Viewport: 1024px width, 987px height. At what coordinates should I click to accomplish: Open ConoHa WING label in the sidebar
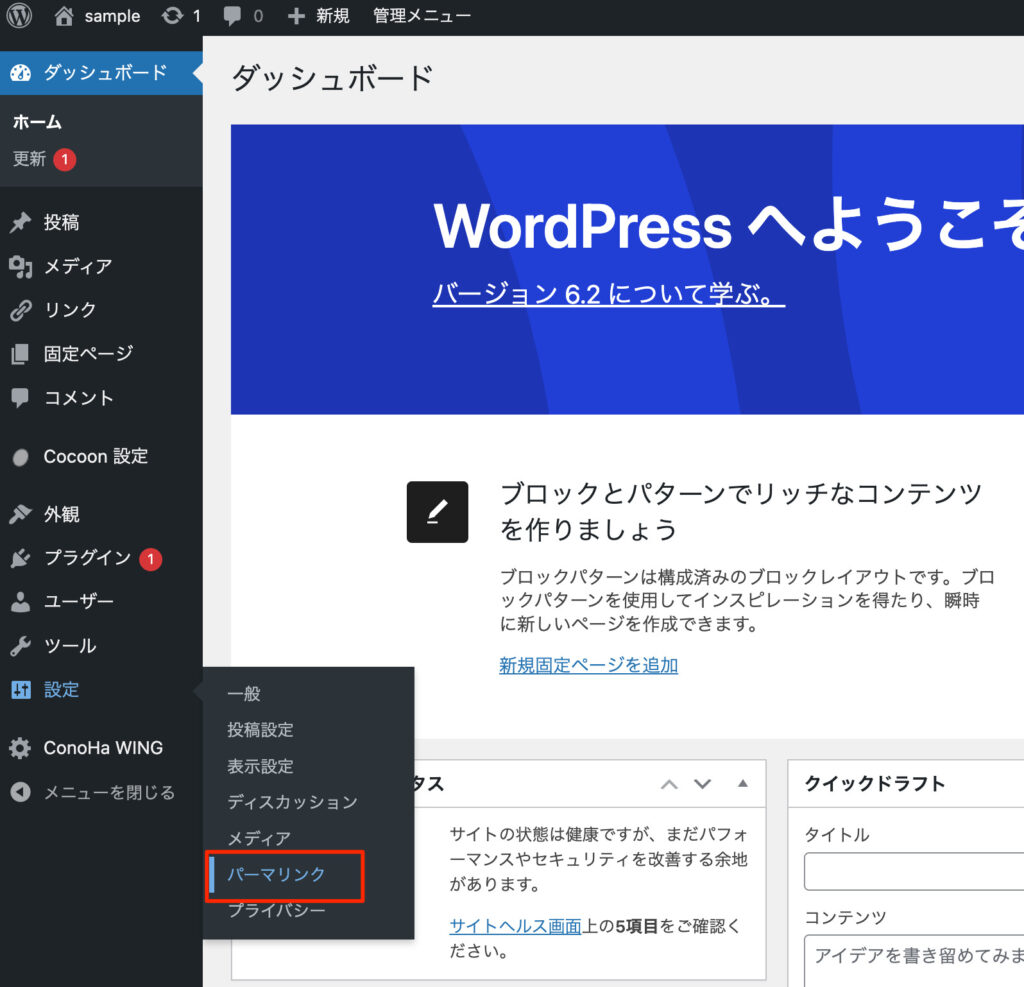tap(103, 748)
